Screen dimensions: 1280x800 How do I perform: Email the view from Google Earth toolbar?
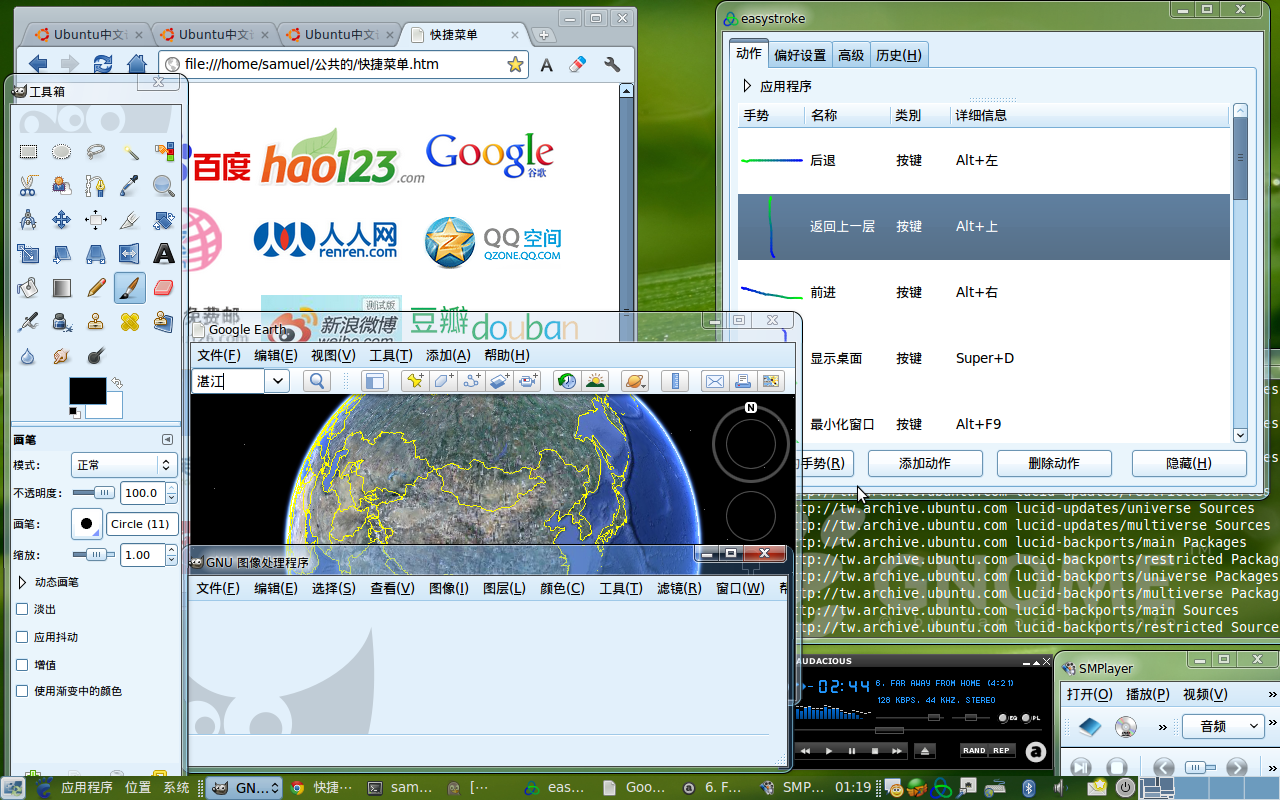tap(714, 381)
